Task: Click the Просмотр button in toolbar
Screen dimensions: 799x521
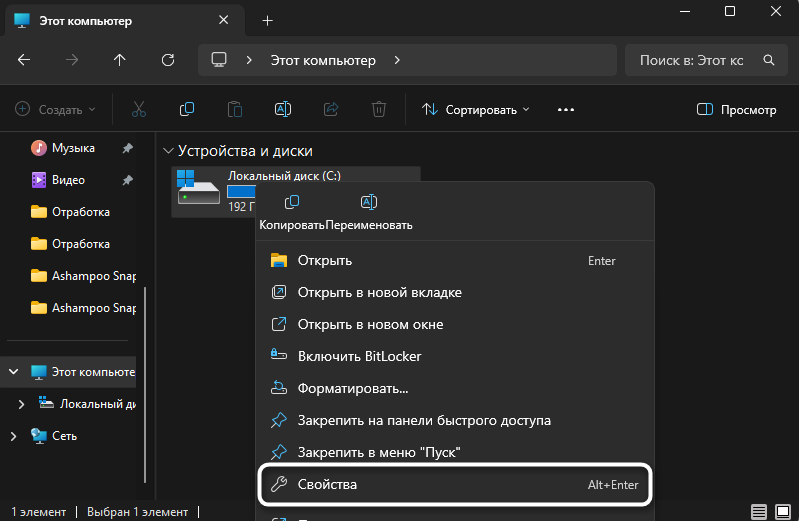Action: 736,109
